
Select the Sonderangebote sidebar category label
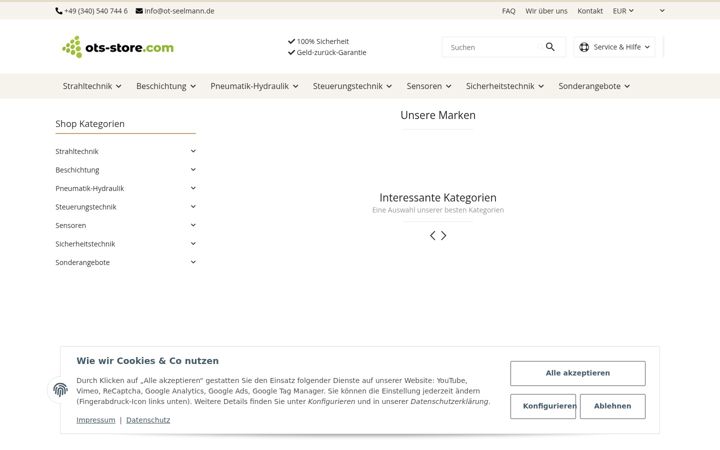tap(83, 262)
